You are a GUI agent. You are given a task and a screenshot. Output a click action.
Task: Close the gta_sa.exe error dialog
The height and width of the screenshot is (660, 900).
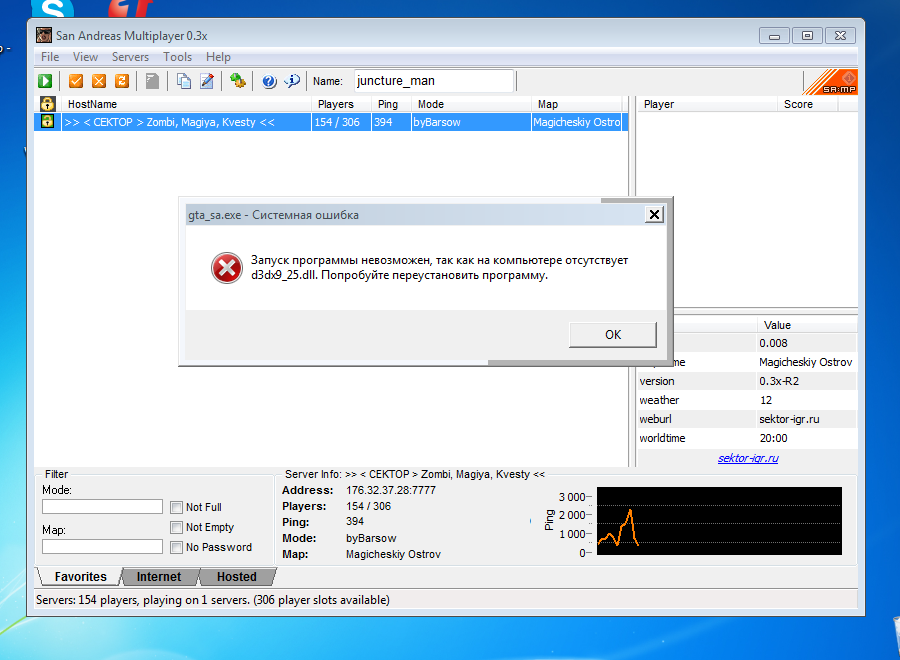pyautogui.click(x=654, y=215)
